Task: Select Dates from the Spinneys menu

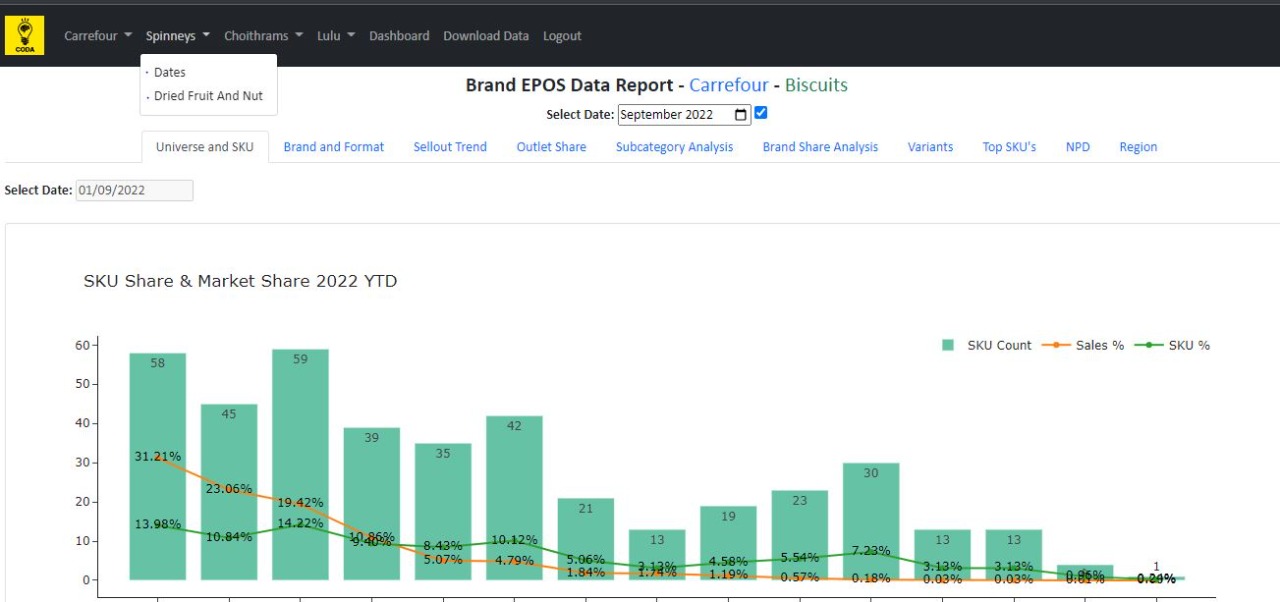Action: pyautogui.click(x=170, y=72)
